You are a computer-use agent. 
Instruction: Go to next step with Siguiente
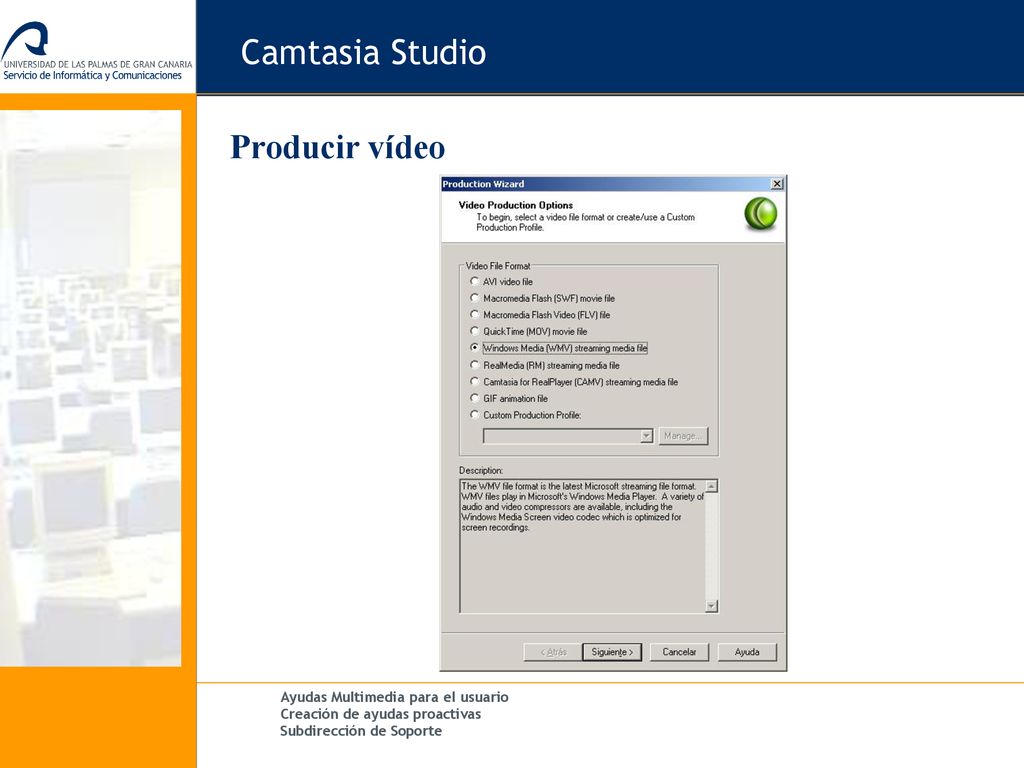(612, 652)
